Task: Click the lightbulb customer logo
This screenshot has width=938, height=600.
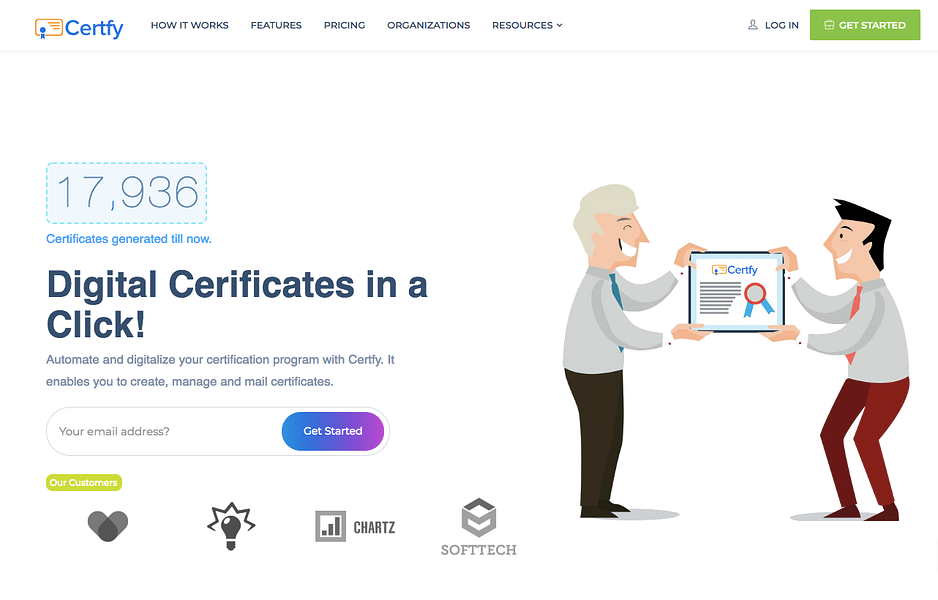Action: pyautogui.click(x=231, y=526)
